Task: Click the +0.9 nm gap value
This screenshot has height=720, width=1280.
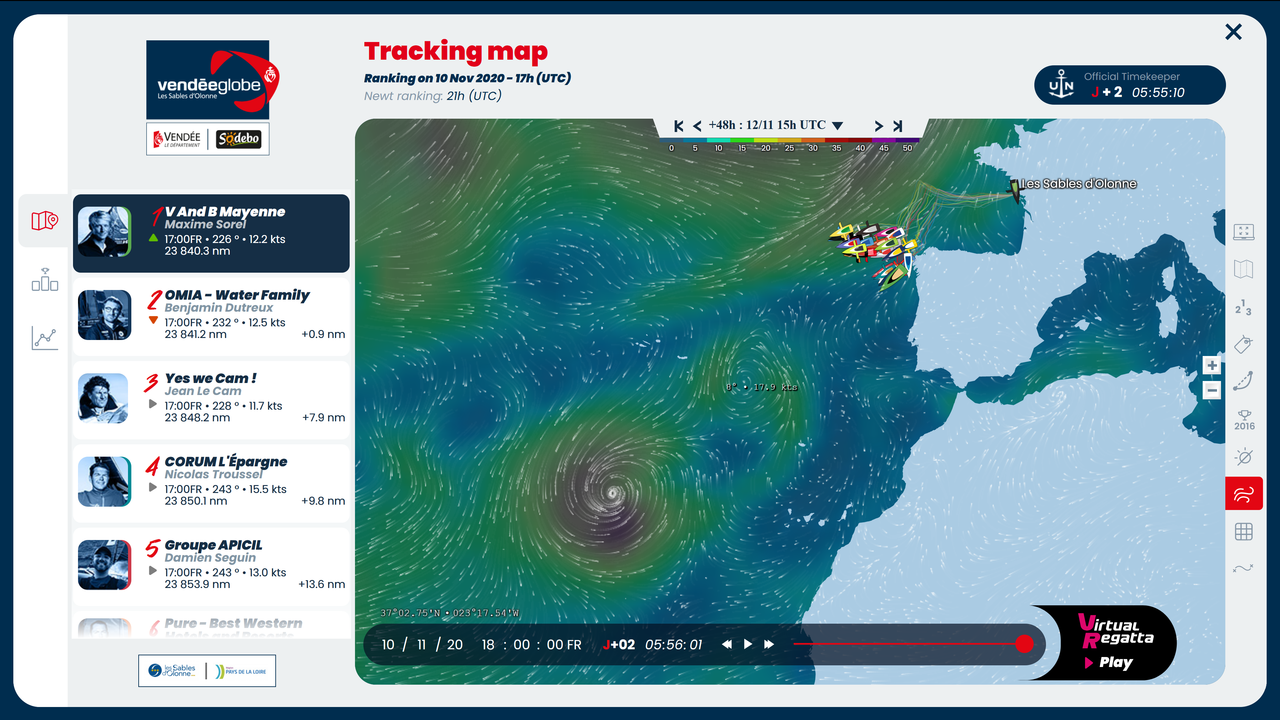Action: [323, 335]
